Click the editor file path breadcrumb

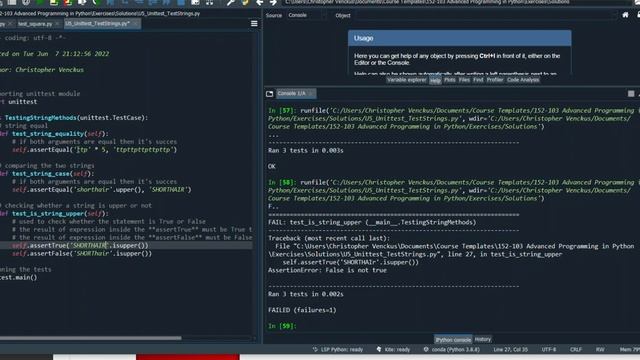click(x=100, y=13)
